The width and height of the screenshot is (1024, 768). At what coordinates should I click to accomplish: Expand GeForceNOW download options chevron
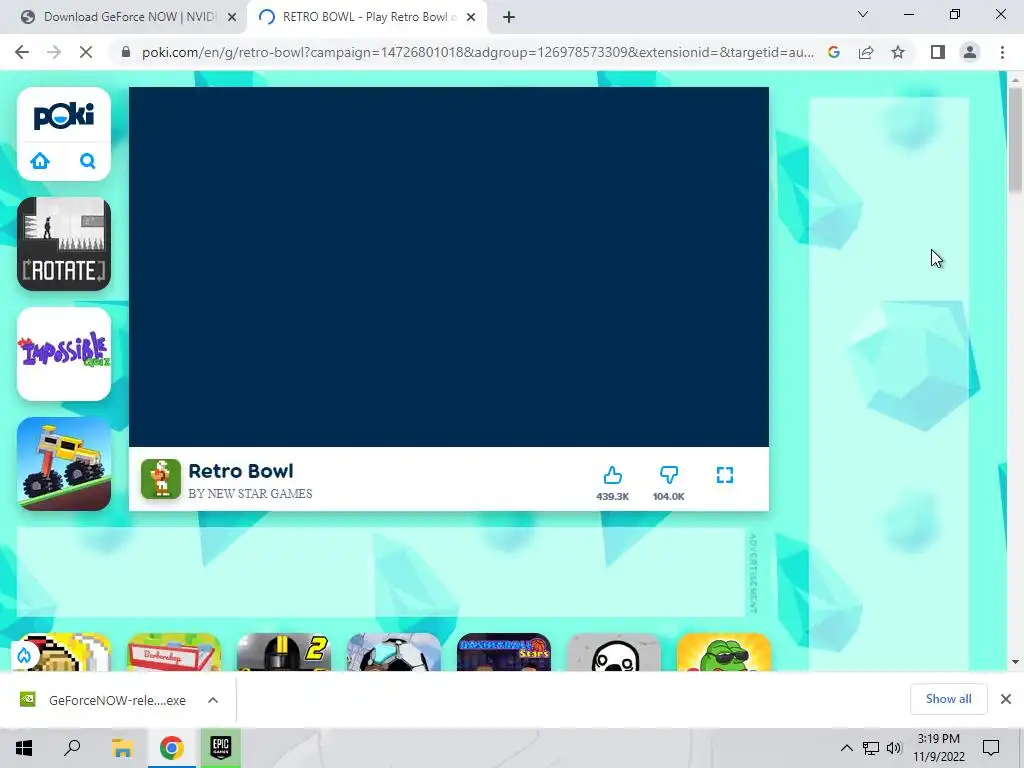(213, 700)
